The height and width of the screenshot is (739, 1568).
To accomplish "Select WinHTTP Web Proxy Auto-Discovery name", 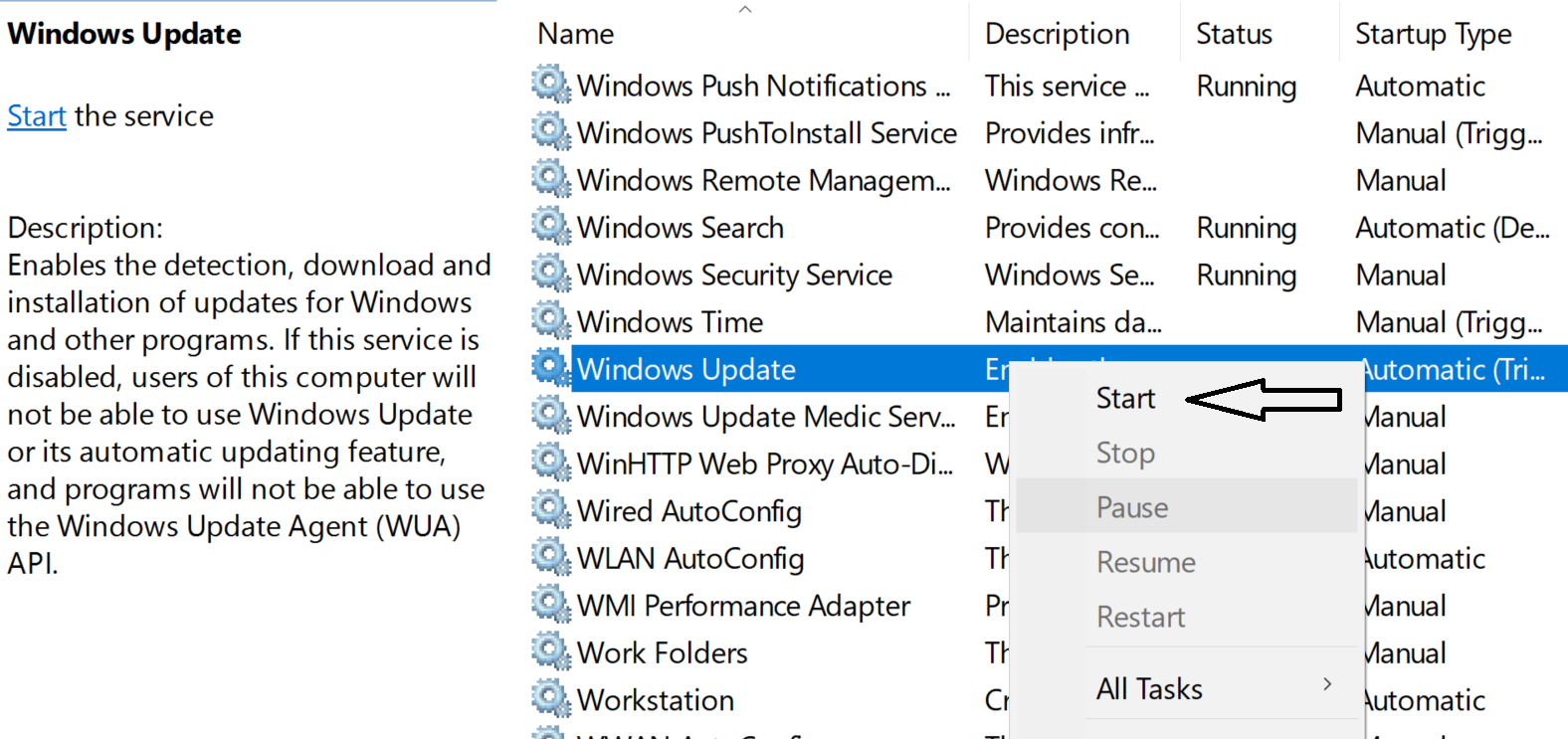I will (x=765, y=464).
